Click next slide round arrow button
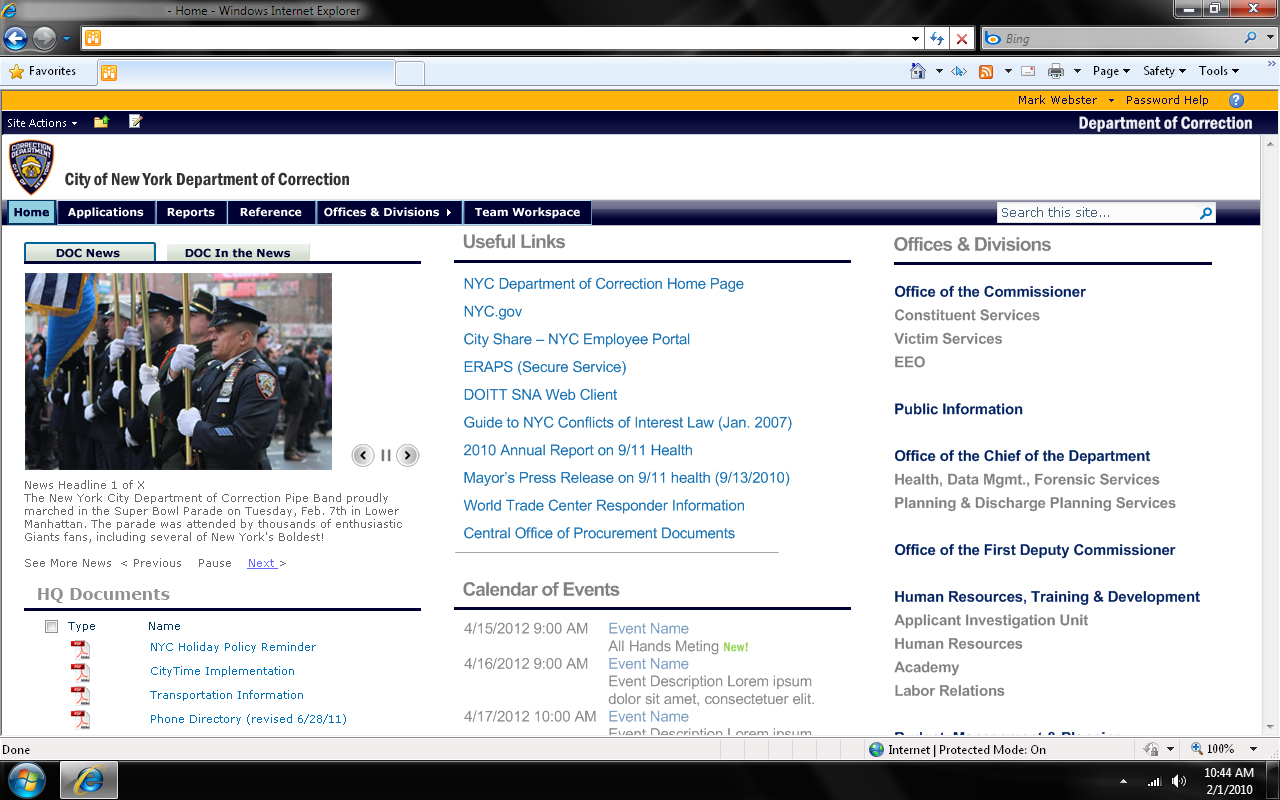Screen dimensions: 1280x800 407,455
